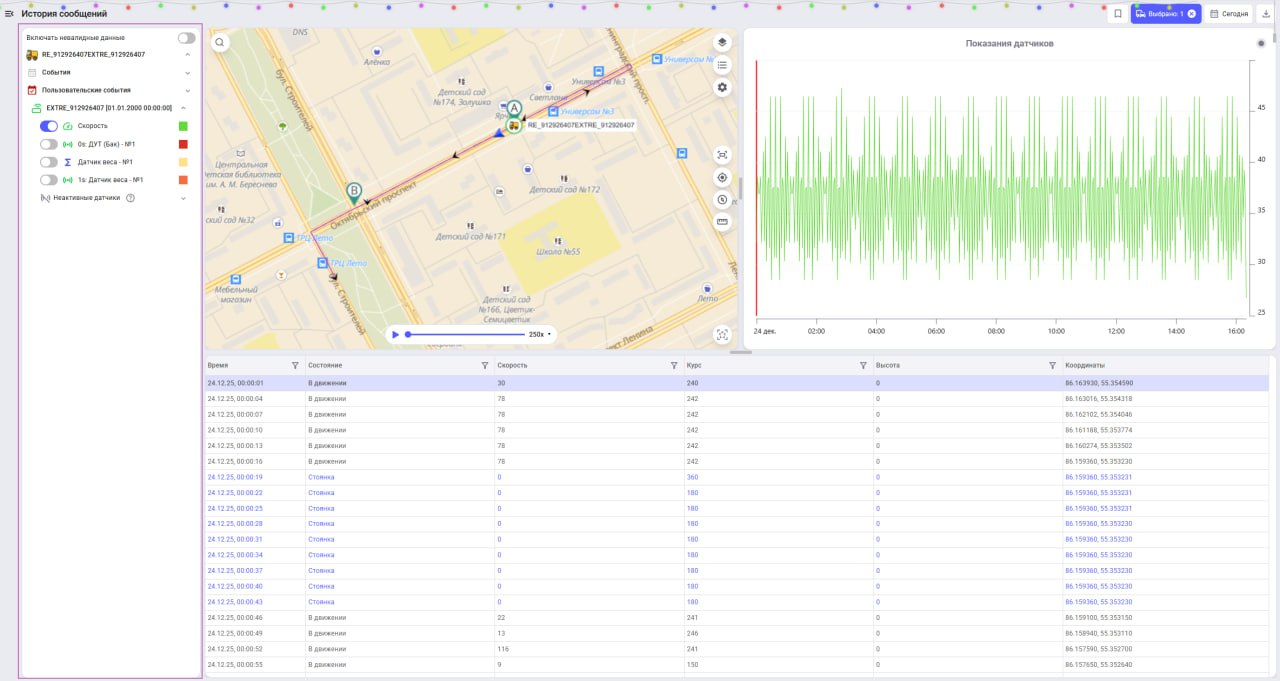This screenshot has width=1280, height=681.
Task: Disable the Скорость sensor toggle
Action: pos(49,126)
